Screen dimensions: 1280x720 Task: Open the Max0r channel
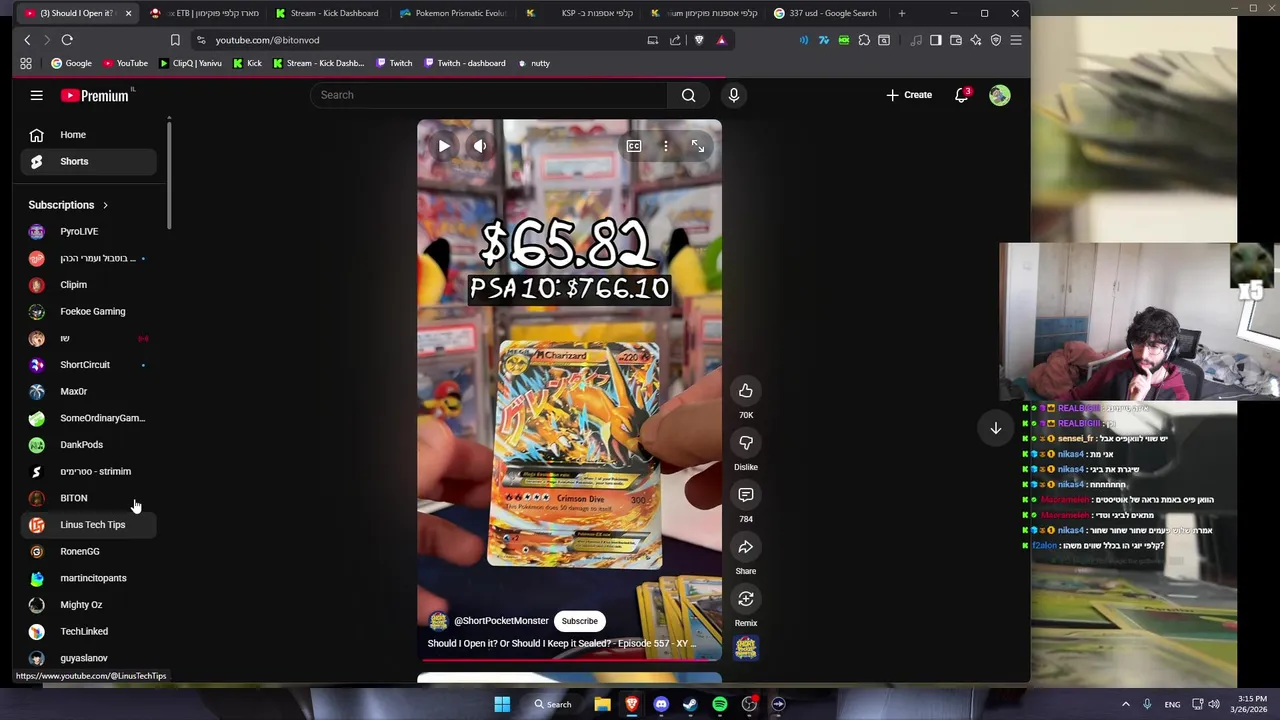click(87, 391)
